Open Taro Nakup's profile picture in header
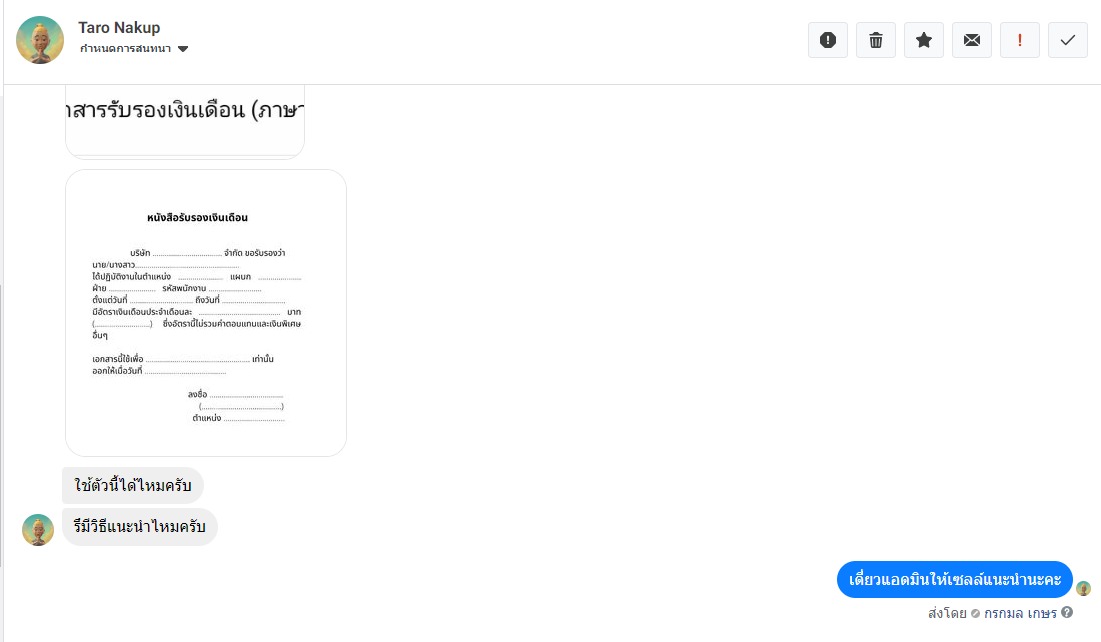Image resolution: width=1101 pixels, height=642 pixels. coord(40,40)
